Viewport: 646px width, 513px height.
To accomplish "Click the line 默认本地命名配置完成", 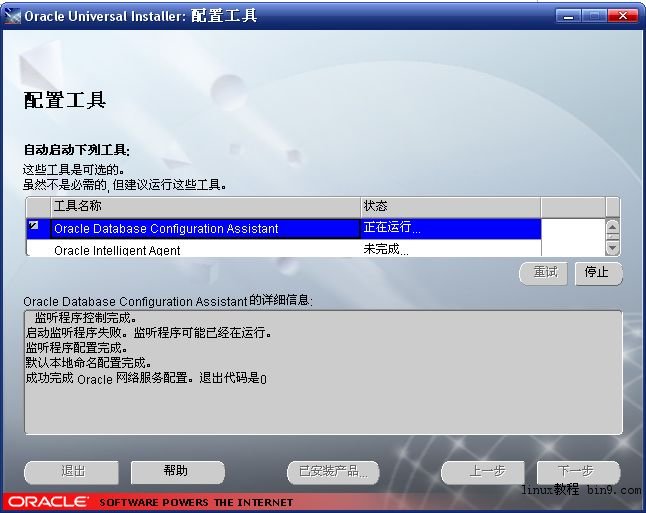I will click(89, 363).
